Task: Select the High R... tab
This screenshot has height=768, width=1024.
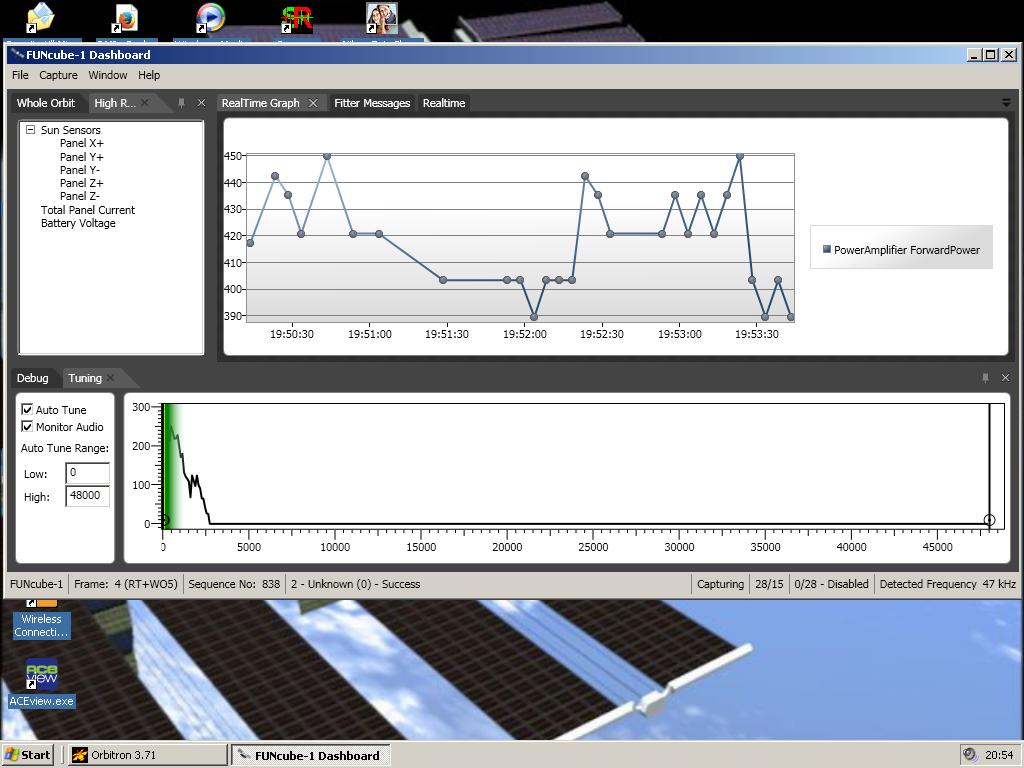Action: coord(115,103)
